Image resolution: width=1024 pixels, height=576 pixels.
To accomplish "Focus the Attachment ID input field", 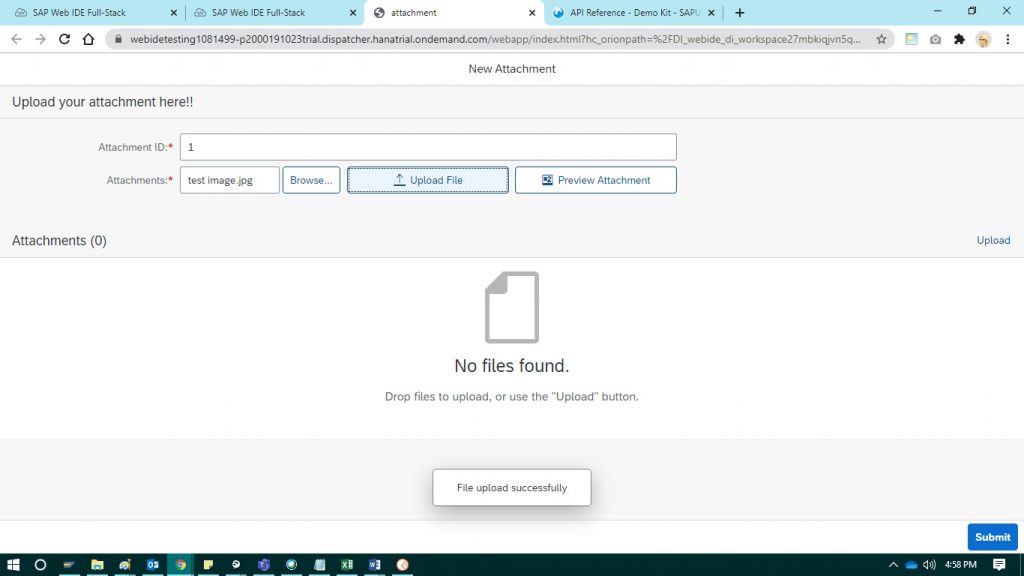I will coord(428,147).
